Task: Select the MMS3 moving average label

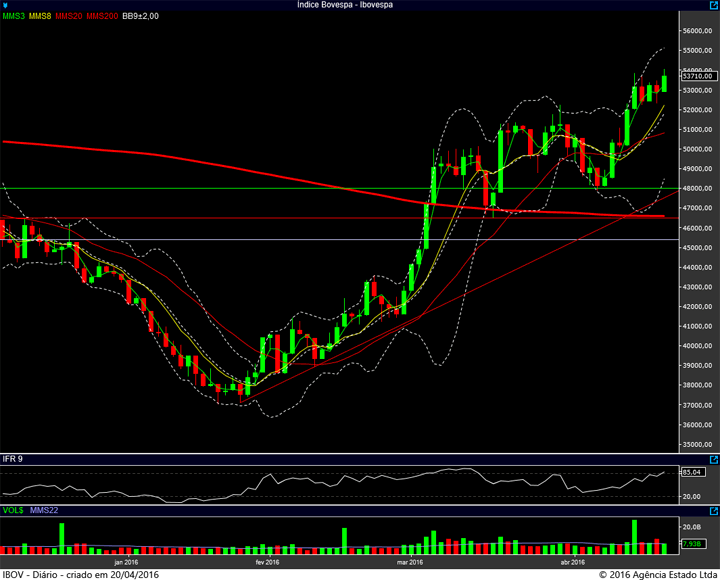Action: (14, 16)
